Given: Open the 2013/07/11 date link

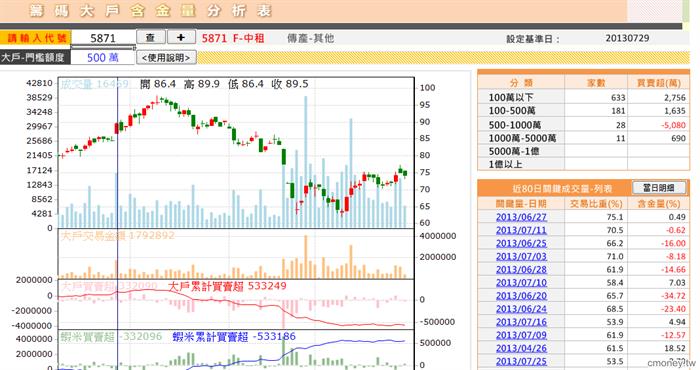Looking at the screenshot, I should [521, 230].
